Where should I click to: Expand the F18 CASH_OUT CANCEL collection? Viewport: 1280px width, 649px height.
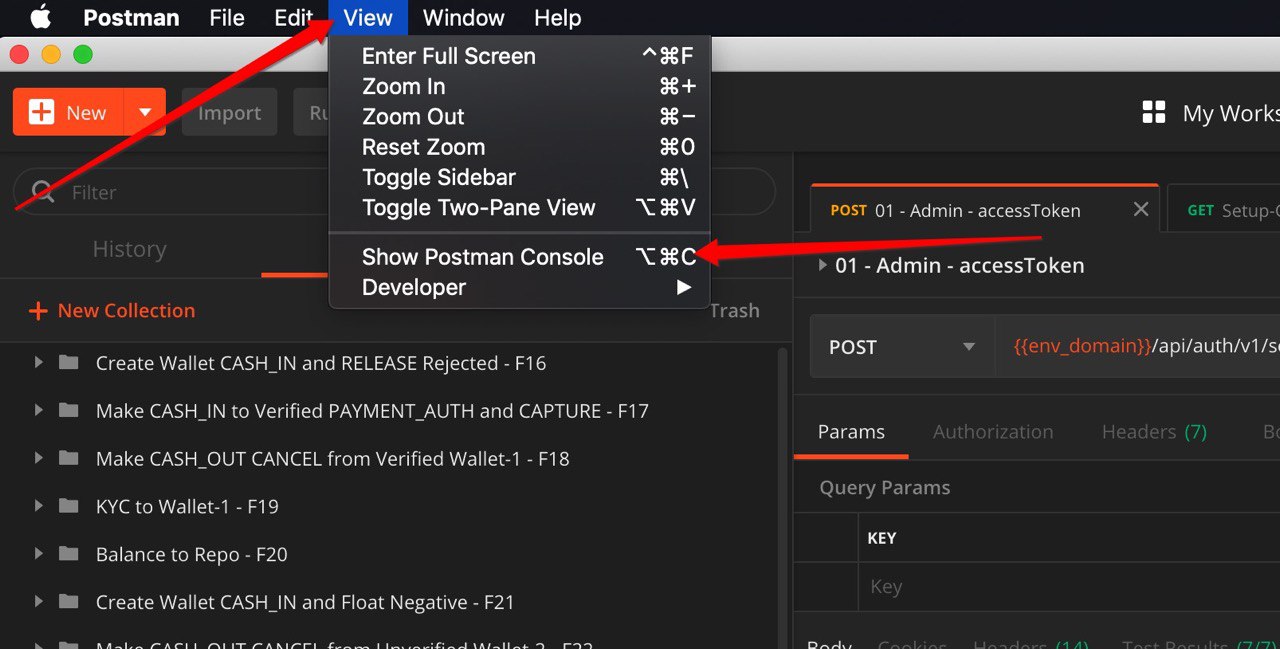tap(38, 458)
